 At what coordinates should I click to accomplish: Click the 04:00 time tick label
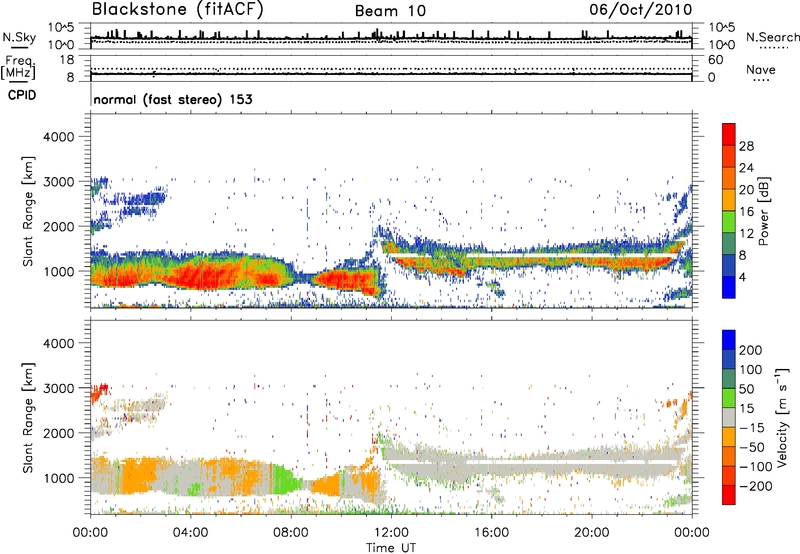pos(190,533)
